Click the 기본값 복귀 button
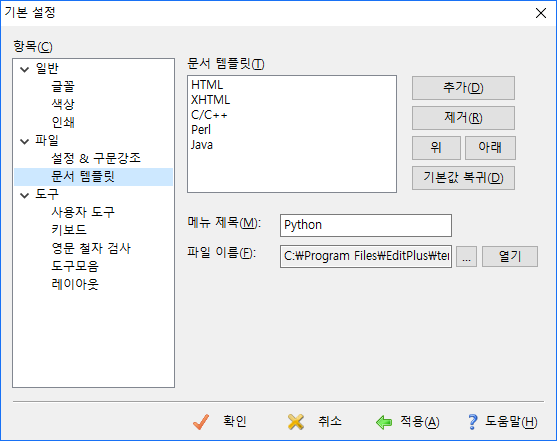Image resolution: width=557 pixels, height=441 pixels. [463, 178]
